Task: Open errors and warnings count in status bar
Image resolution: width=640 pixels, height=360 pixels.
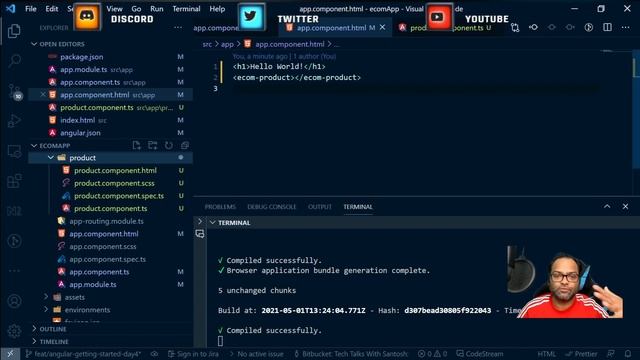Action: 433,354
